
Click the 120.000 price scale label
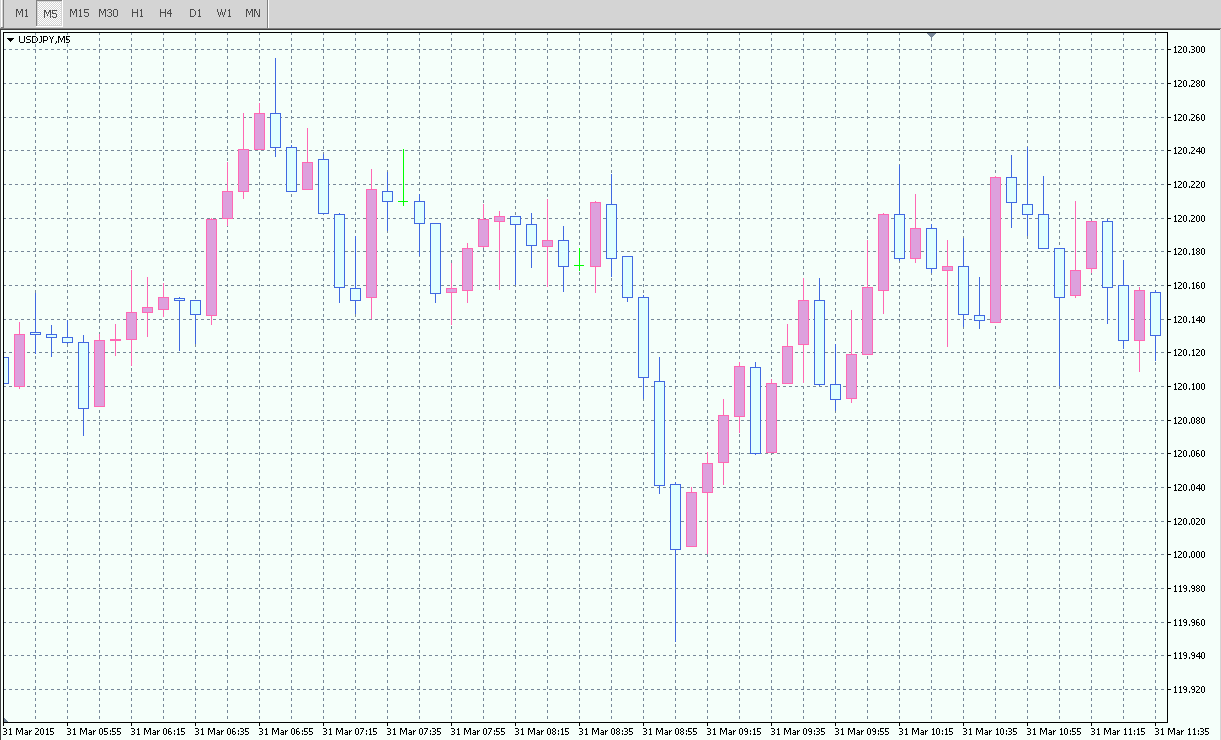pyautogui.click(x=1190, y=555)
